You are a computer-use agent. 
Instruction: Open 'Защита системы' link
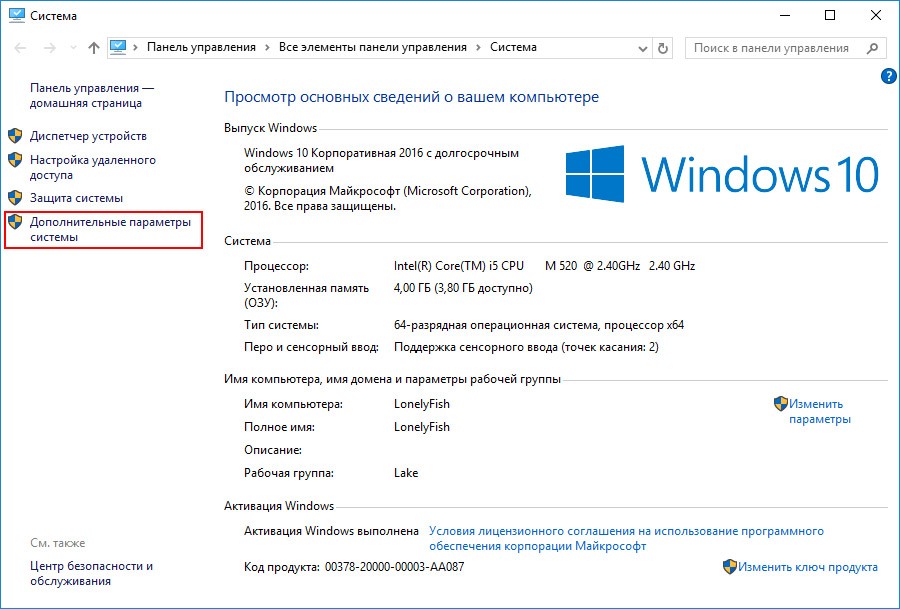[76, 198]
